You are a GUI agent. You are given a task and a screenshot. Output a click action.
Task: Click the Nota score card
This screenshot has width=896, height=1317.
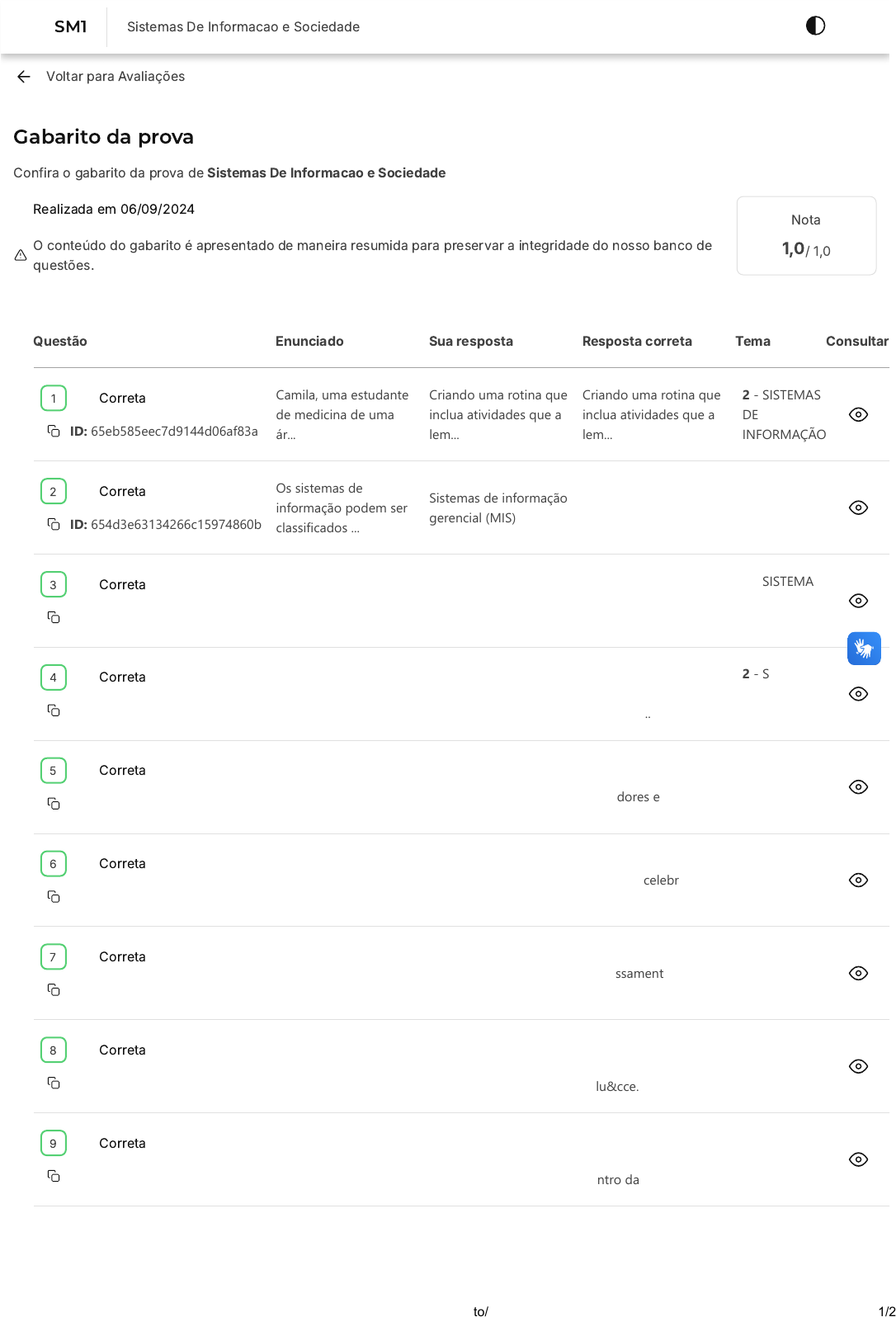point(806,236)
